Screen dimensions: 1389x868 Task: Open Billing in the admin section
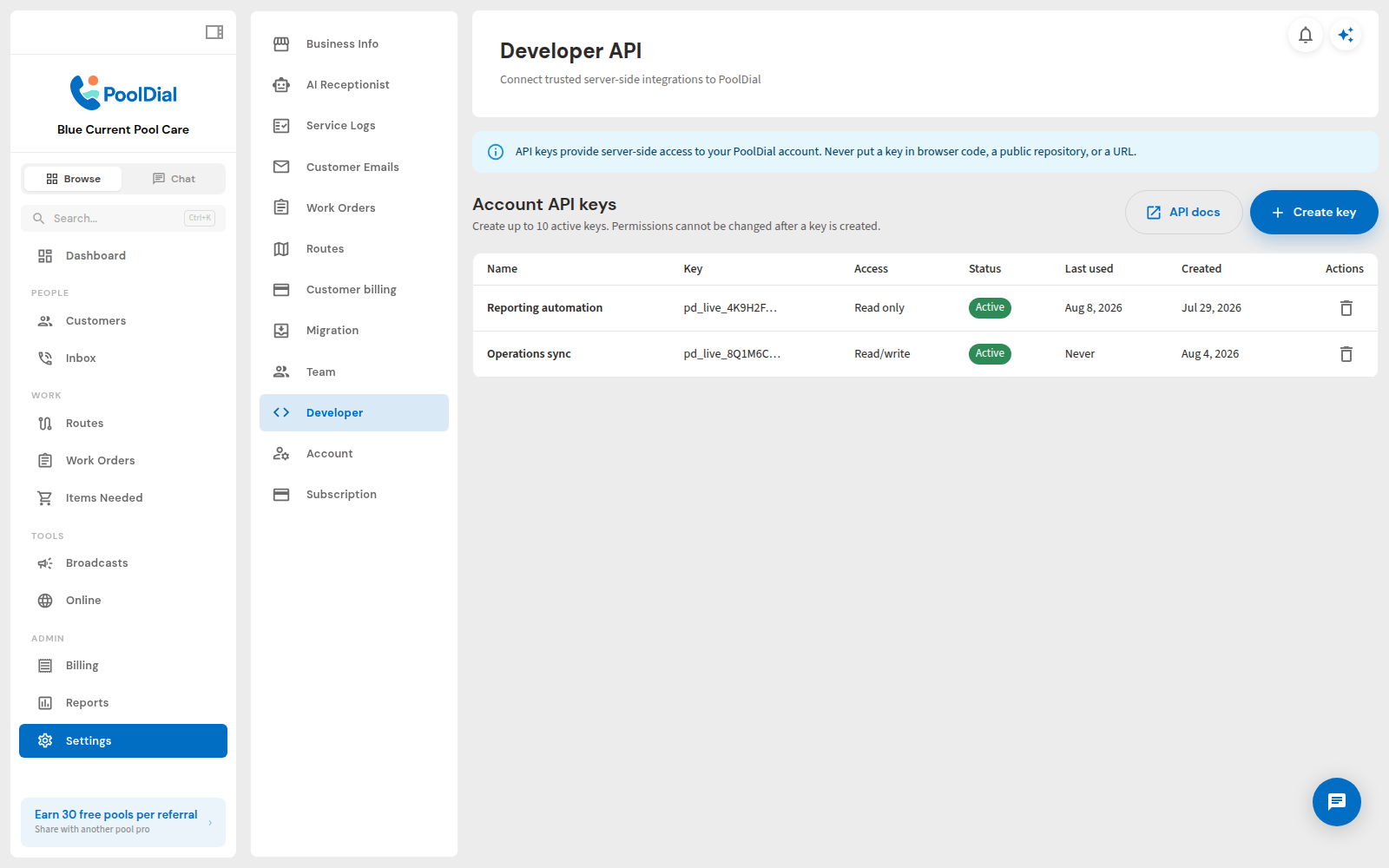point(123,666)
